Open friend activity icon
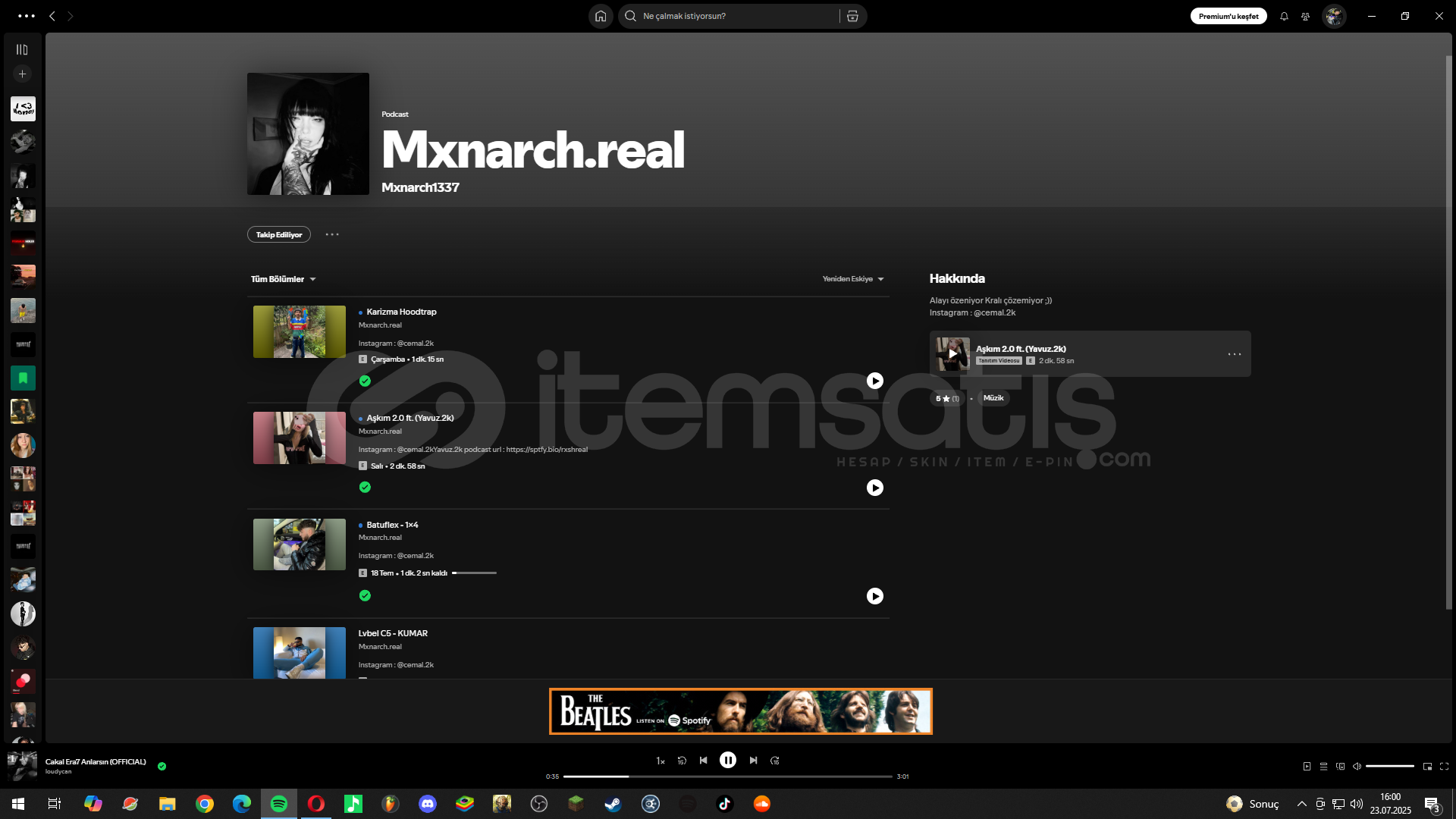This screenshot has height=819, width=1456. point(1305,16)
